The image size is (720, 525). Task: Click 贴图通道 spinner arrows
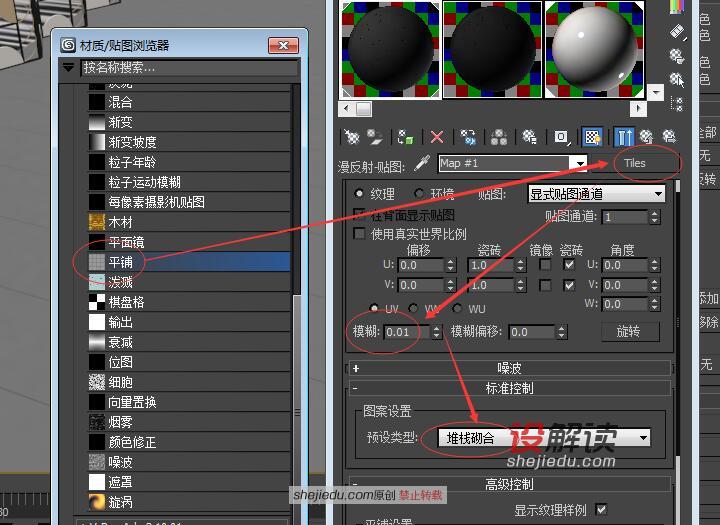[x=655, y=217]
